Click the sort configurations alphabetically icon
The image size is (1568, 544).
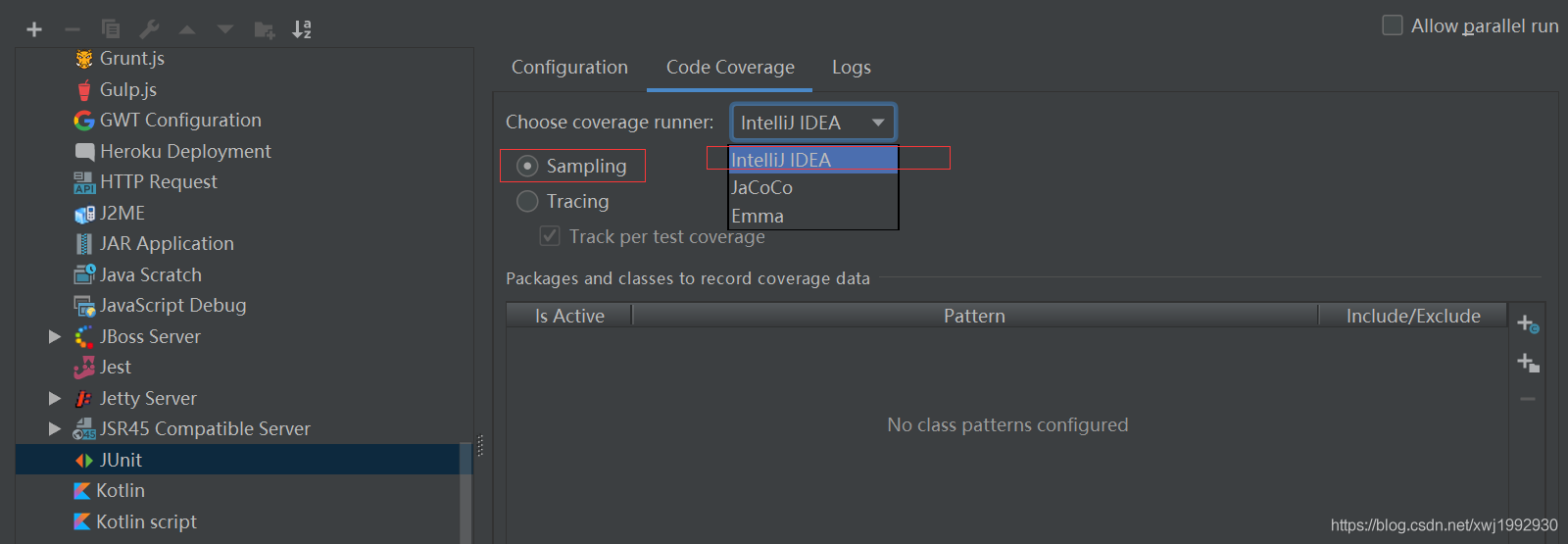[x=302, y=29]
